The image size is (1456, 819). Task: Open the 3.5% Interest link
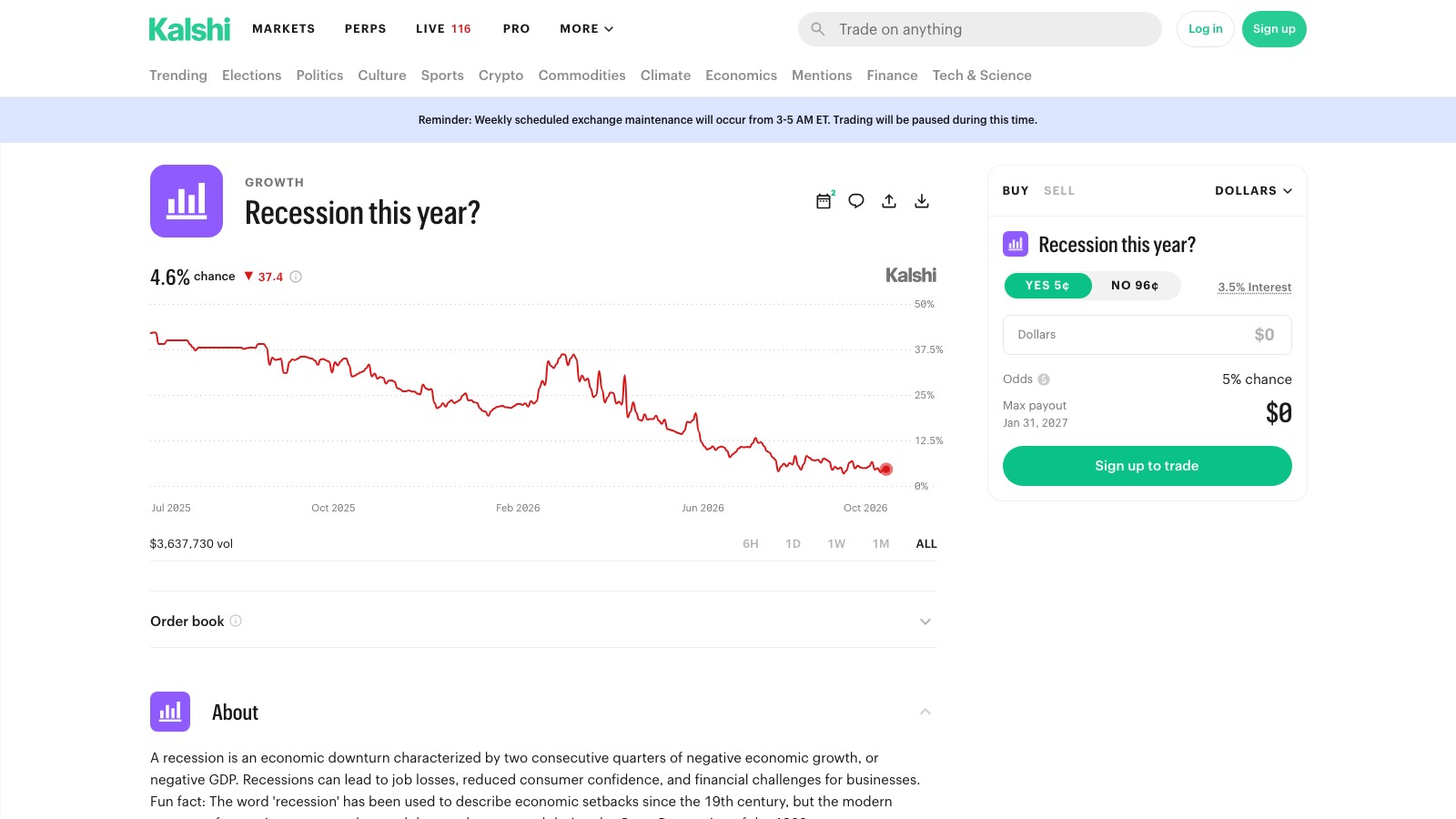tap(1255, 288)
